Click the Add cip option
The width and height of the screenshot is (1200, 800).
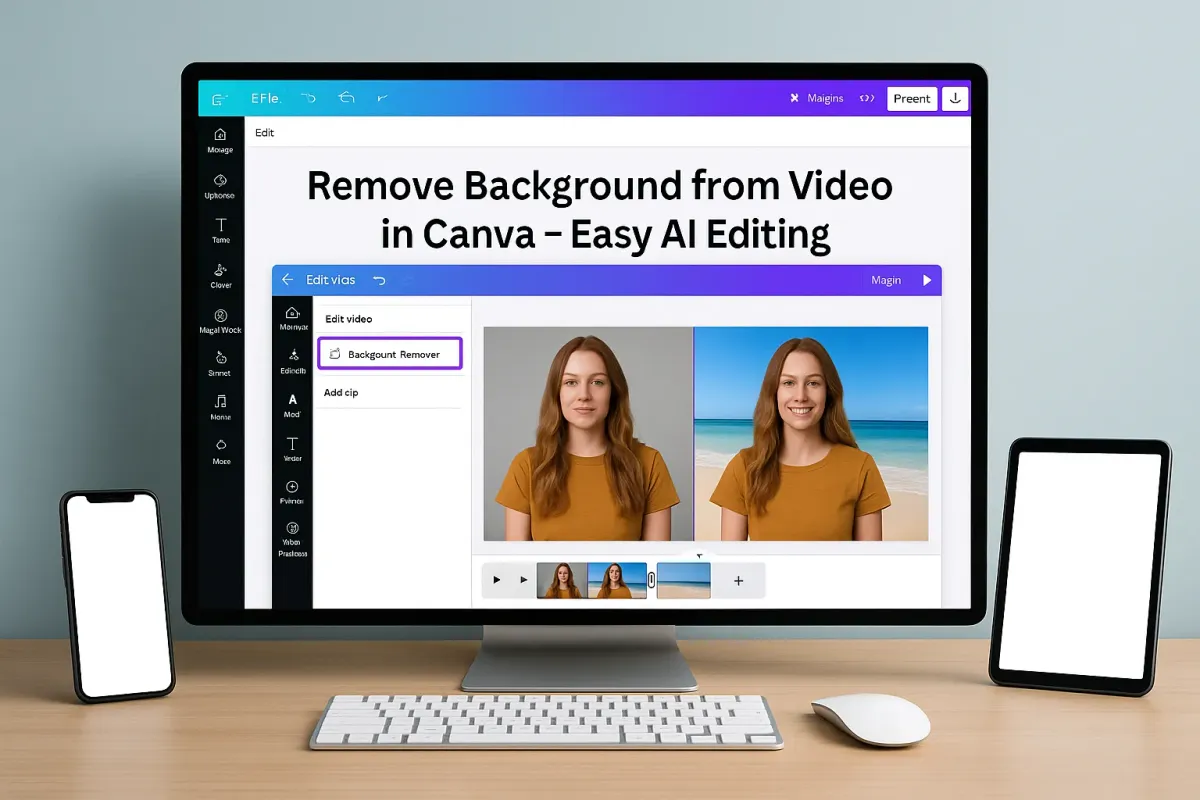click(341, 393)
